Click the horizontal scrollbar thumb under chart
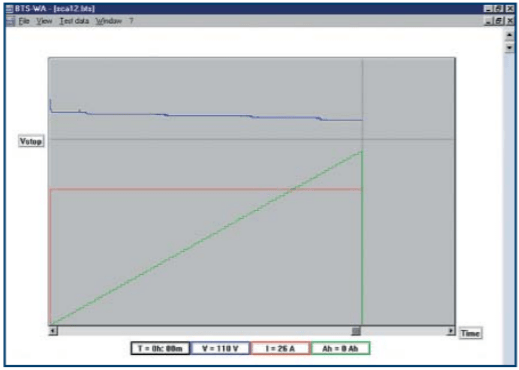 click(x=356, y=331)
